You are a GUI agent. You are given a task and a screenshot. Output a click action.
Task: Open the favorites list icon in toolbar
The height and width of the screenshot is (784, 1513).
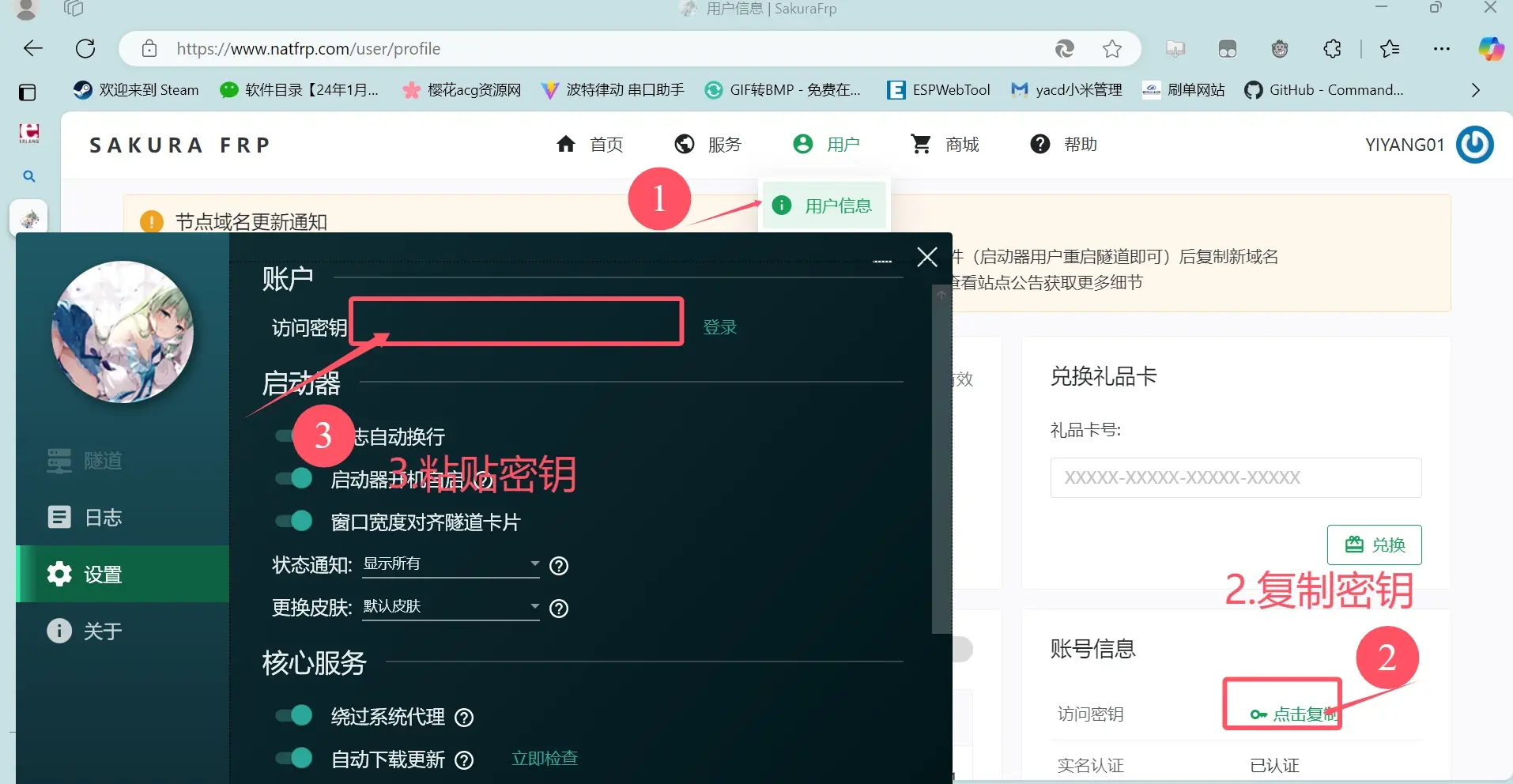tap(1390, 49)
